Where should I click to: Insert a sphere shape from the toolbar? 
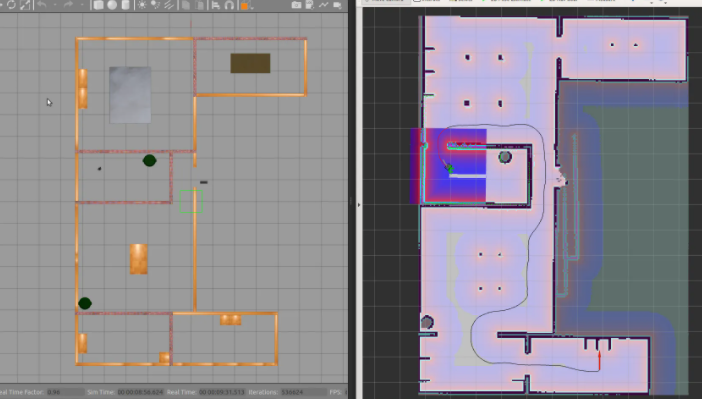[x=112, y=5]
